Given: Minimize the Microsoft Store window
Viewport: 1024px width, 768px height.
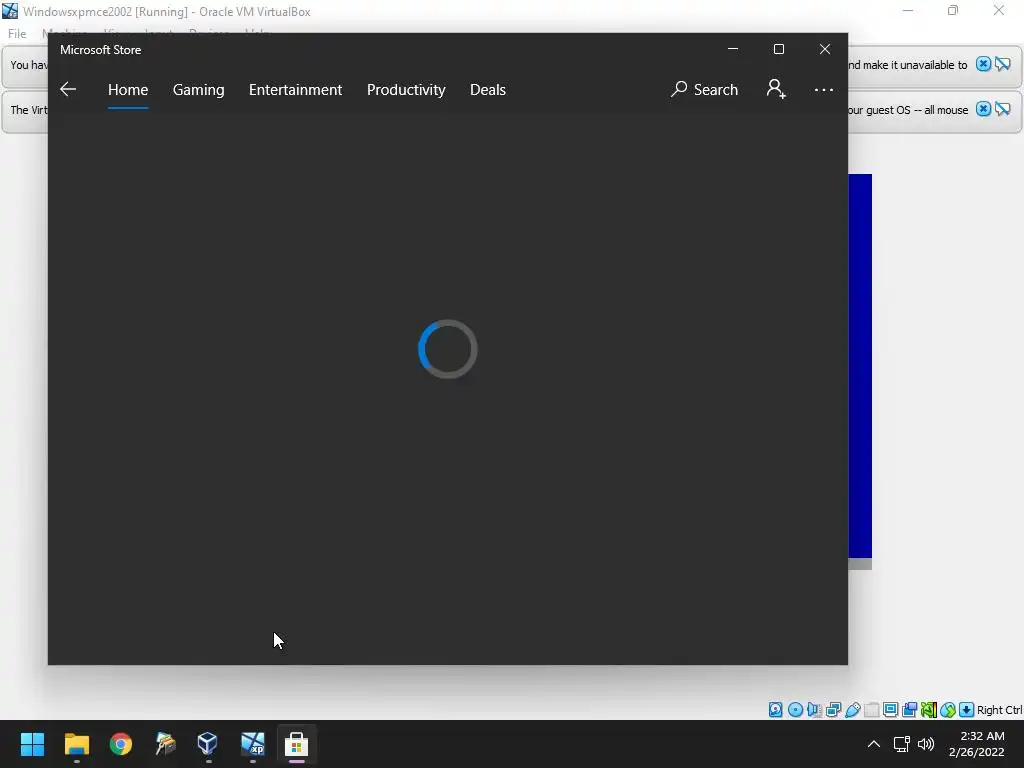Looking at the screenshot, I should click(733, 49).
